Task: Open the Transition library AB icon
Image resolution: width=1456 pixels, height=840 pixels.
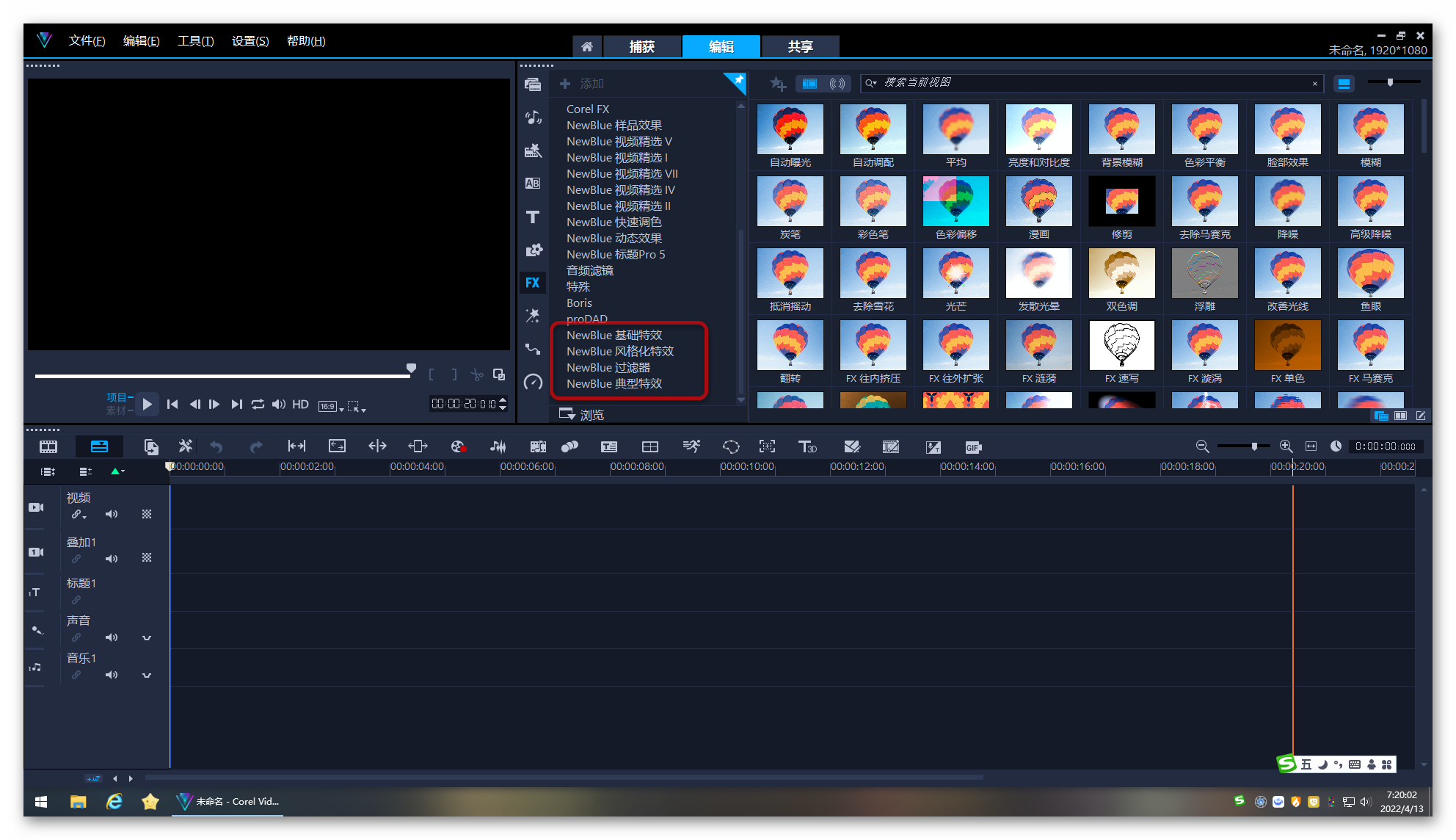Action: pos(533,184)
